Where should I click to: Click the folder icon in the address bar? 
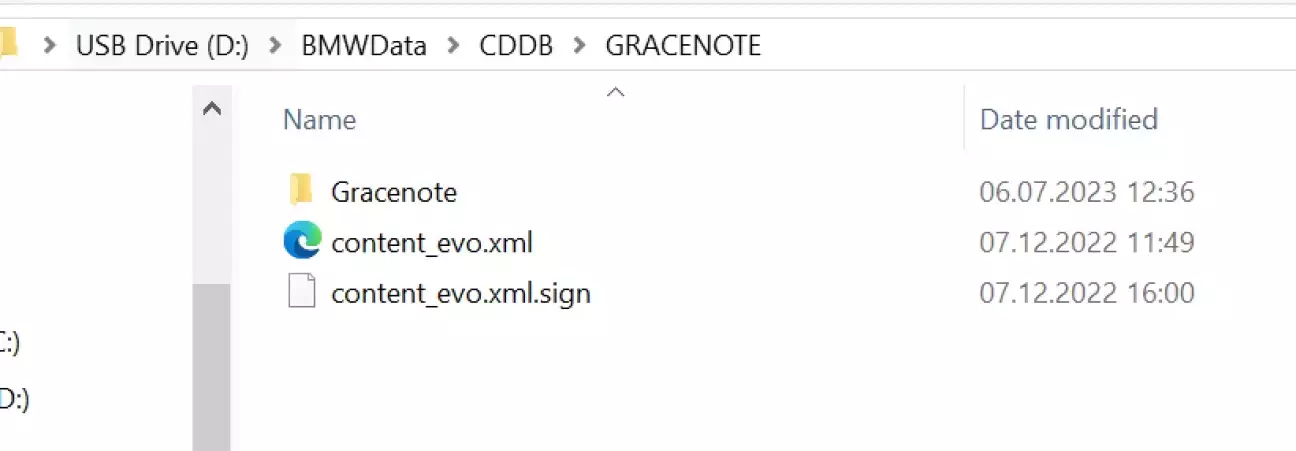point(8,44)
